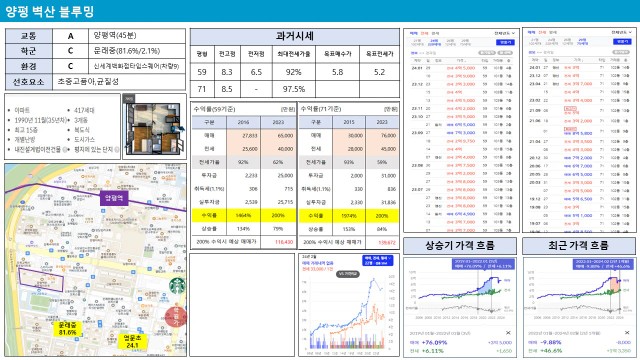Select red 116,430 expected sale price cell
Viewport: 640px width, 360px height.
(278, 242)
